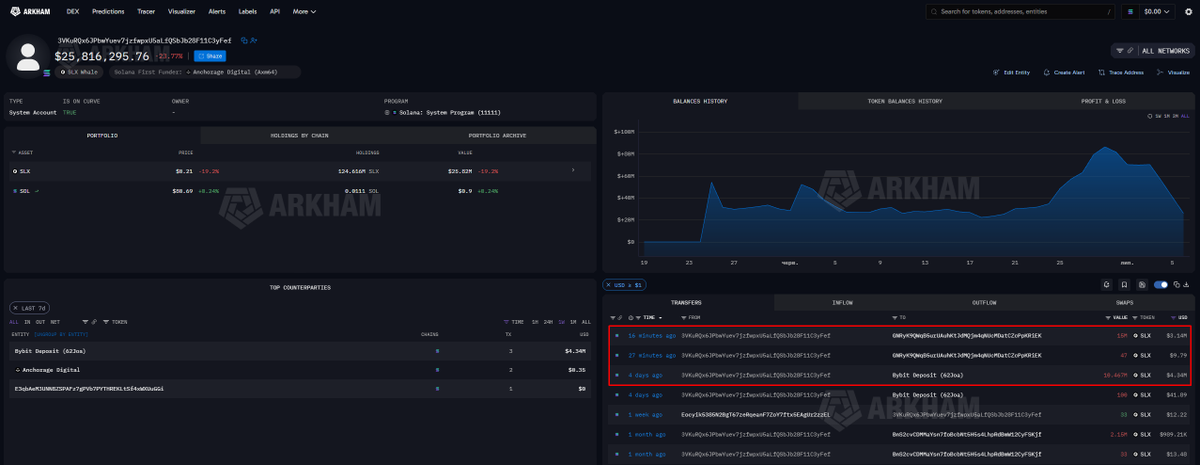This screenshot has height=465, width=1200.
Task: Select the 3M chart range
Action: [1176, 116]
